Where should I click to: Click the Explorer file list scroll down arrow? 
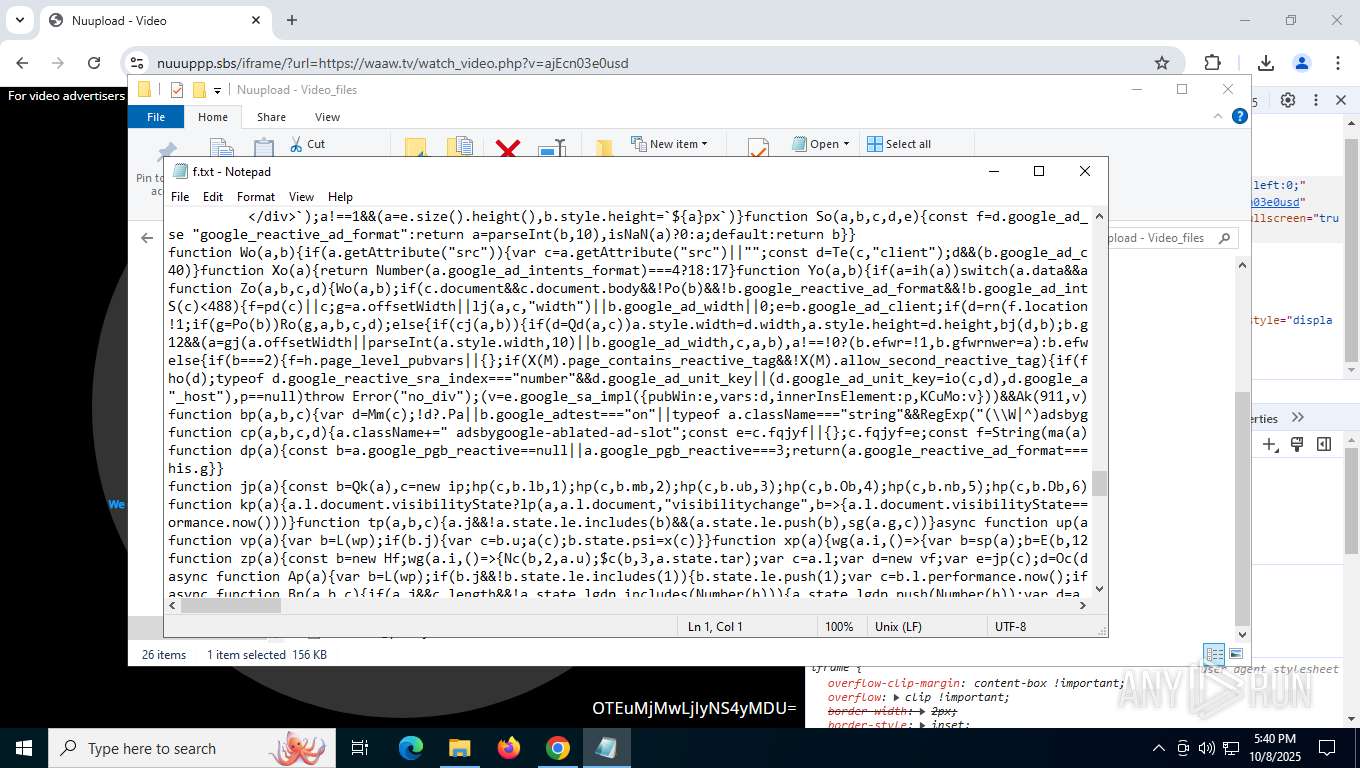pos(1243,634)
